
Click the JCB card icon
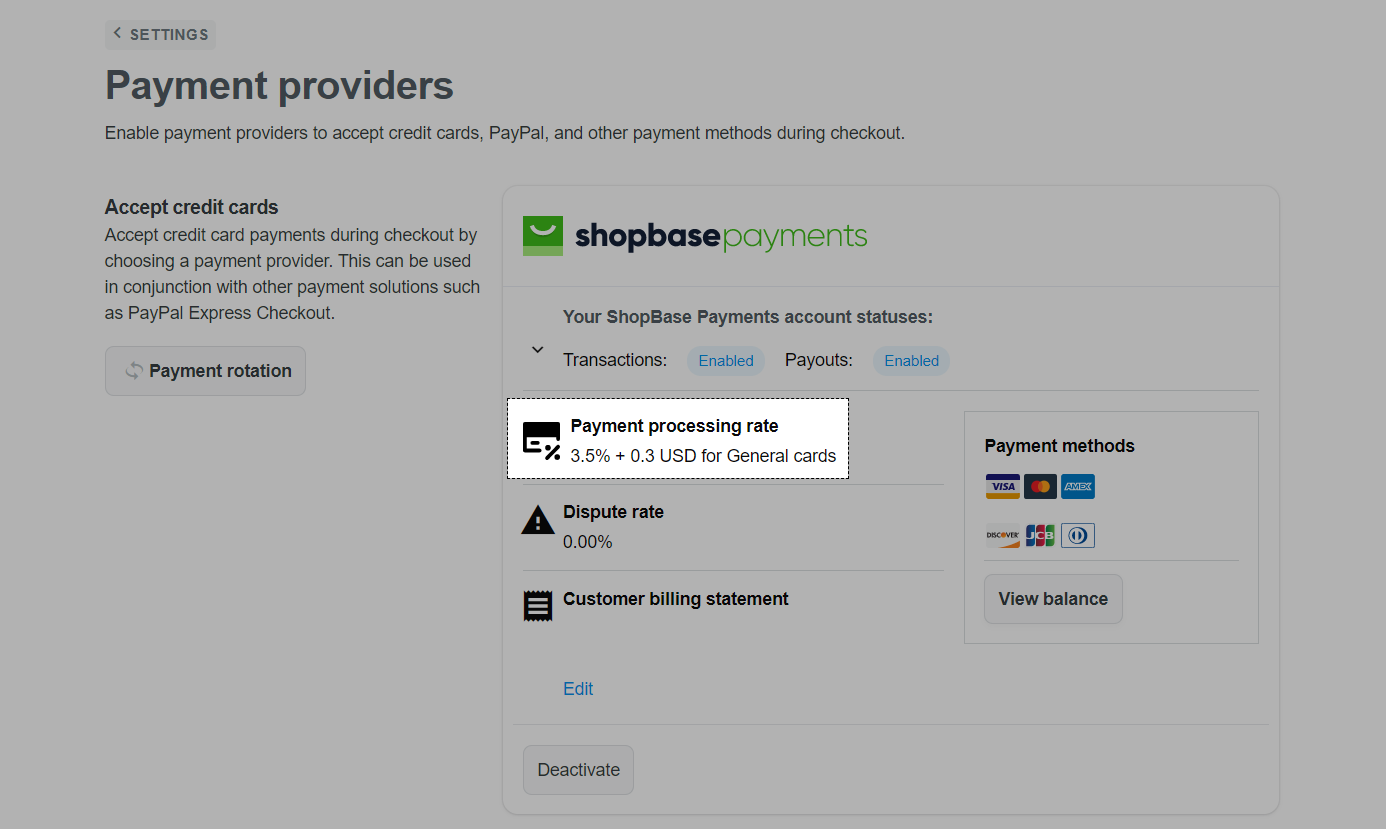[x=1040, y=536]
